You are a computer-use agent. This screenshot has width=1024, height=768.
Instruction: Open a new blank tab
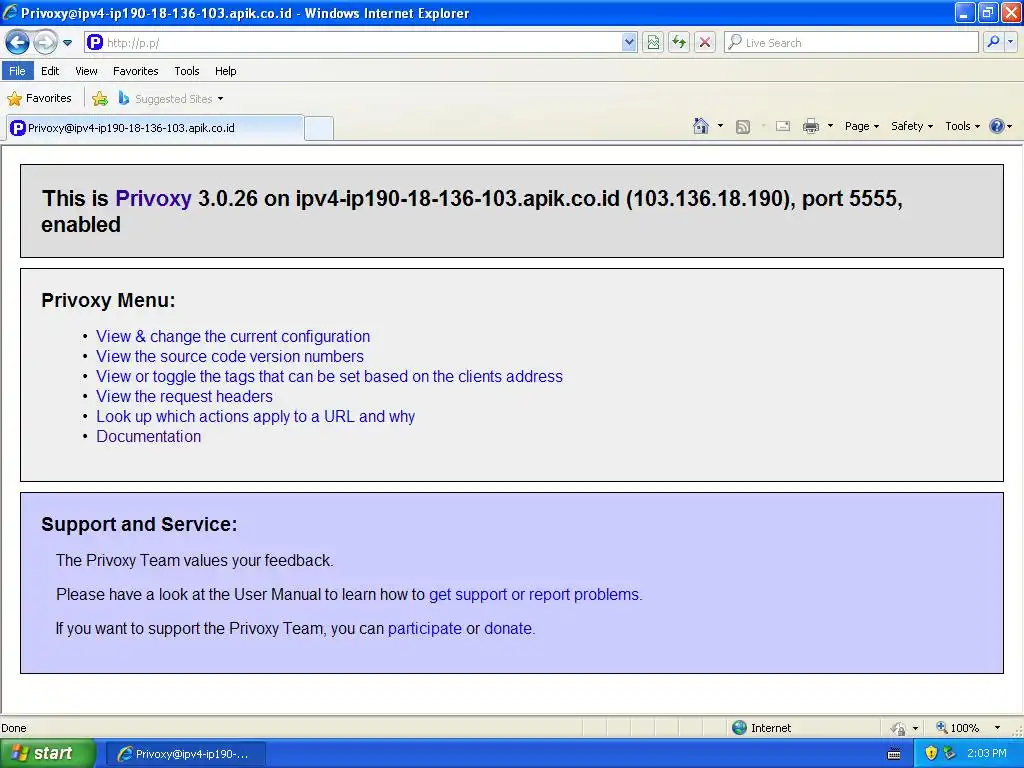[x=319, y=128]
